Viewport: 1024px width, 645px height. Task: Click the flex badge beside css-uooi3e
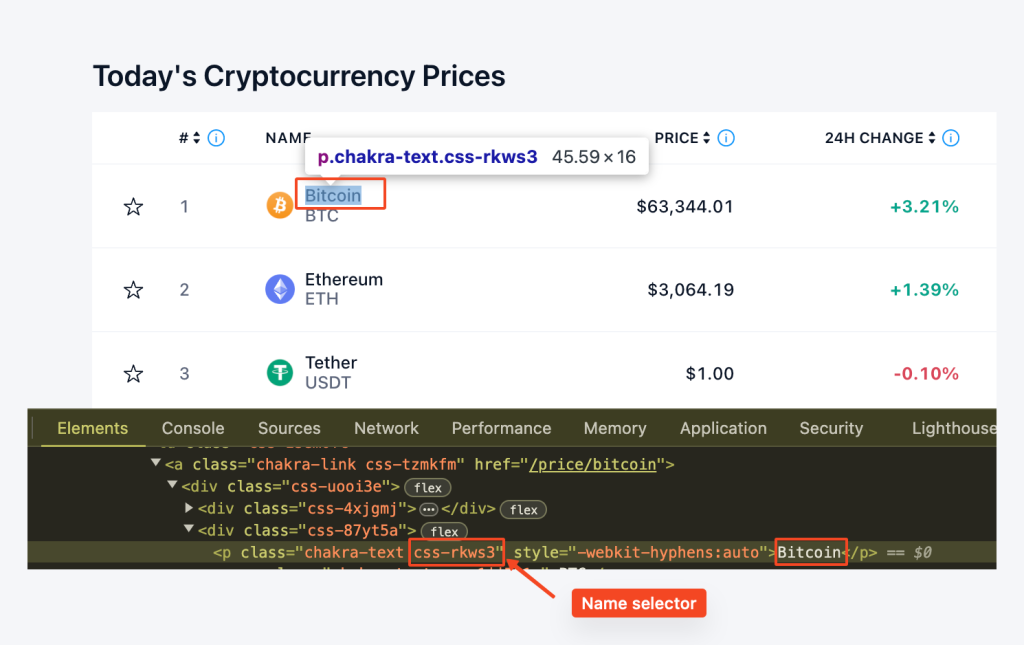[428, 488]
